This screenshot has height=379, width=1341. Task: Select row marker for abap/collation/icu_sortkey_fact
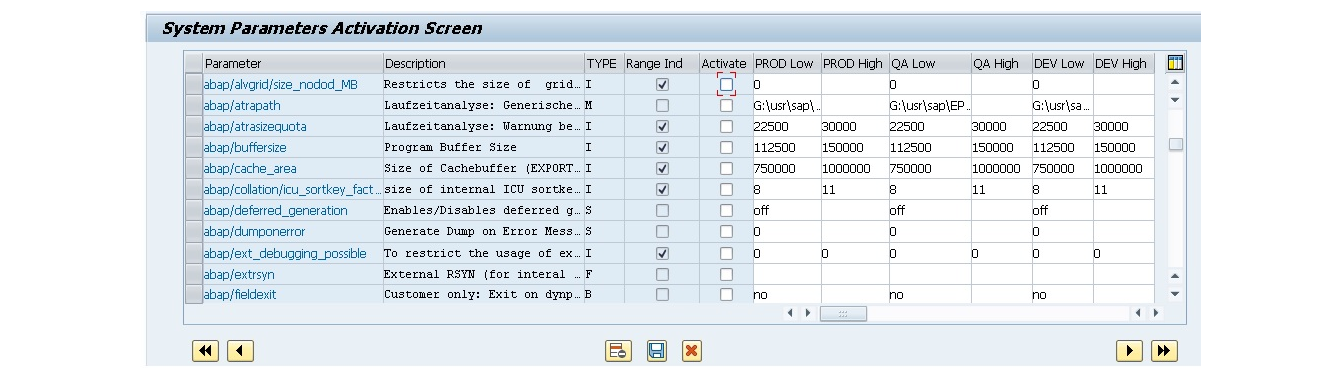(x=193, y=190)
